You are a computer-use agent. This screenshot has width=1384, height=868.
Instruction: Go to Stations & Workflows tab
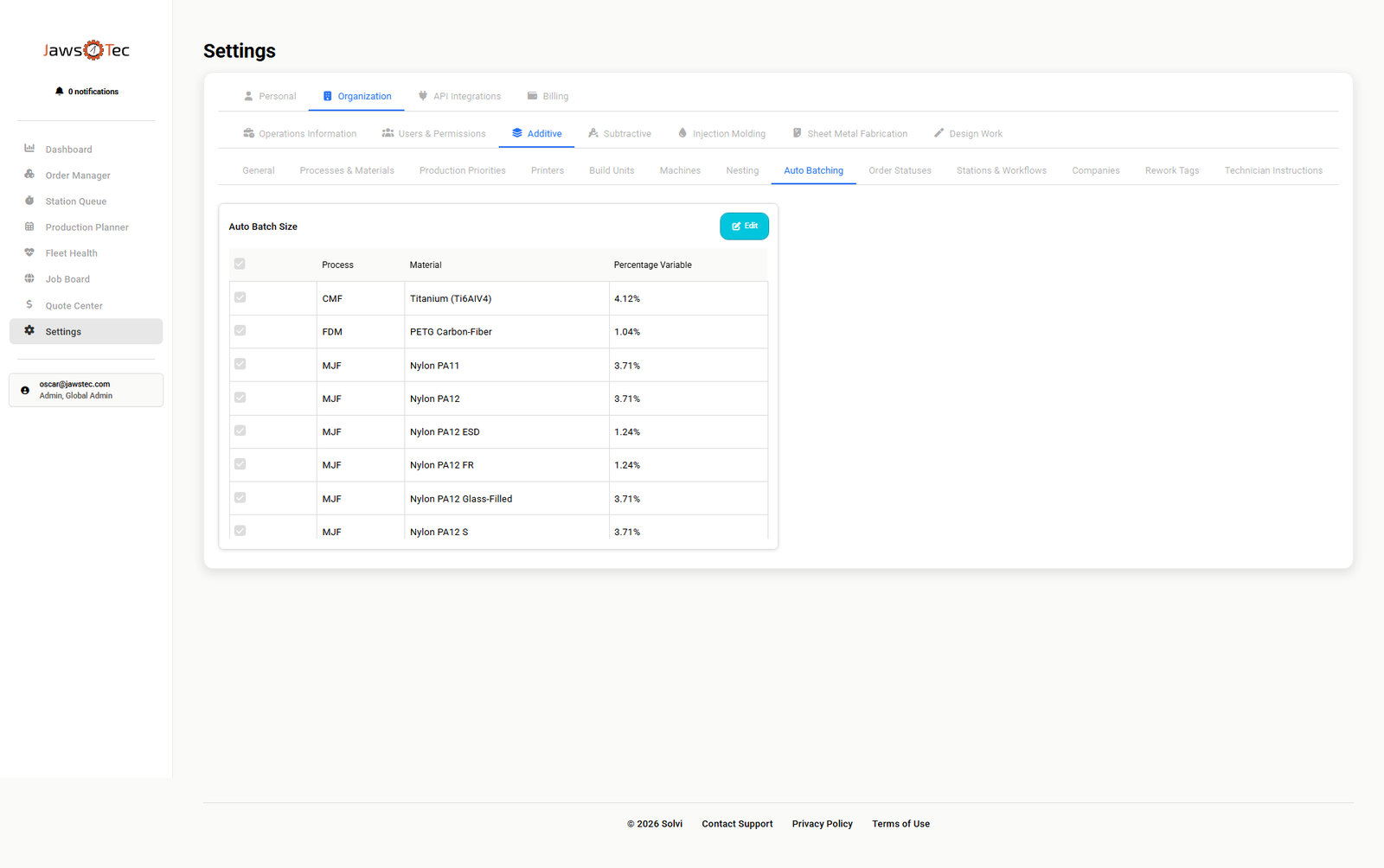point(1002,170)
